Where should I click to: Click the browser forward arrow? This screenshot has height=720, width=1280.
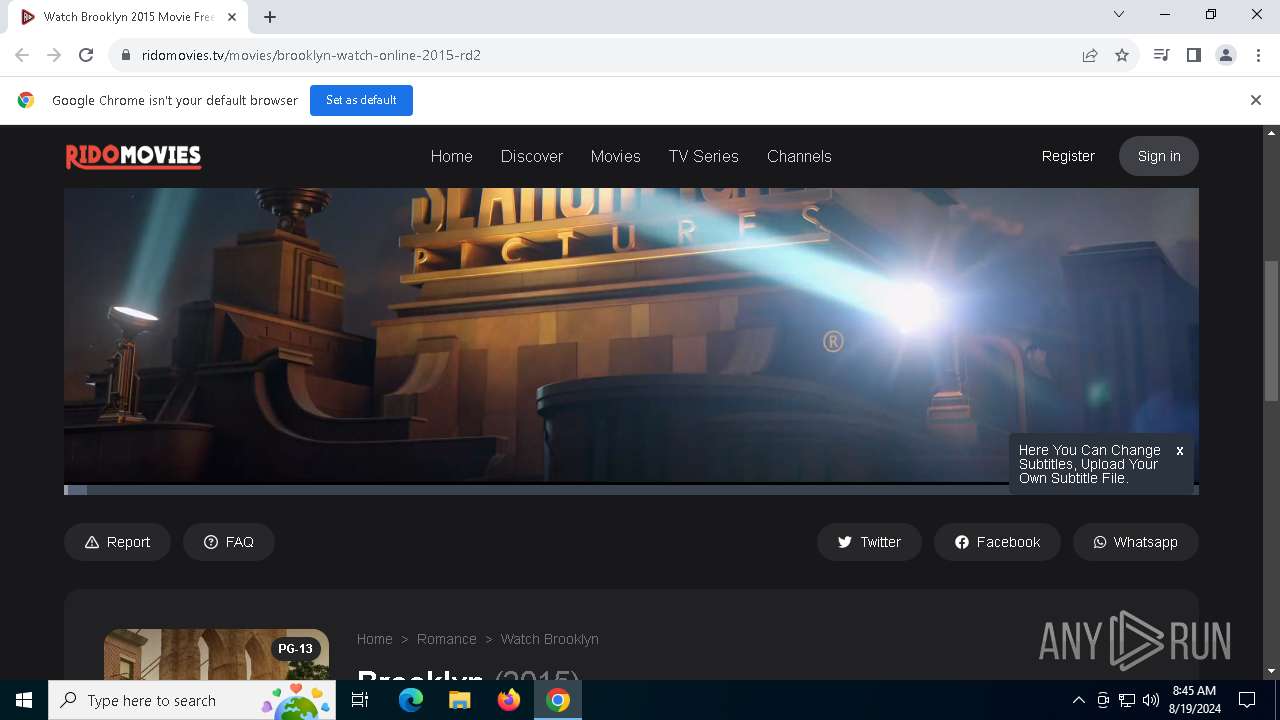[54, 55]
